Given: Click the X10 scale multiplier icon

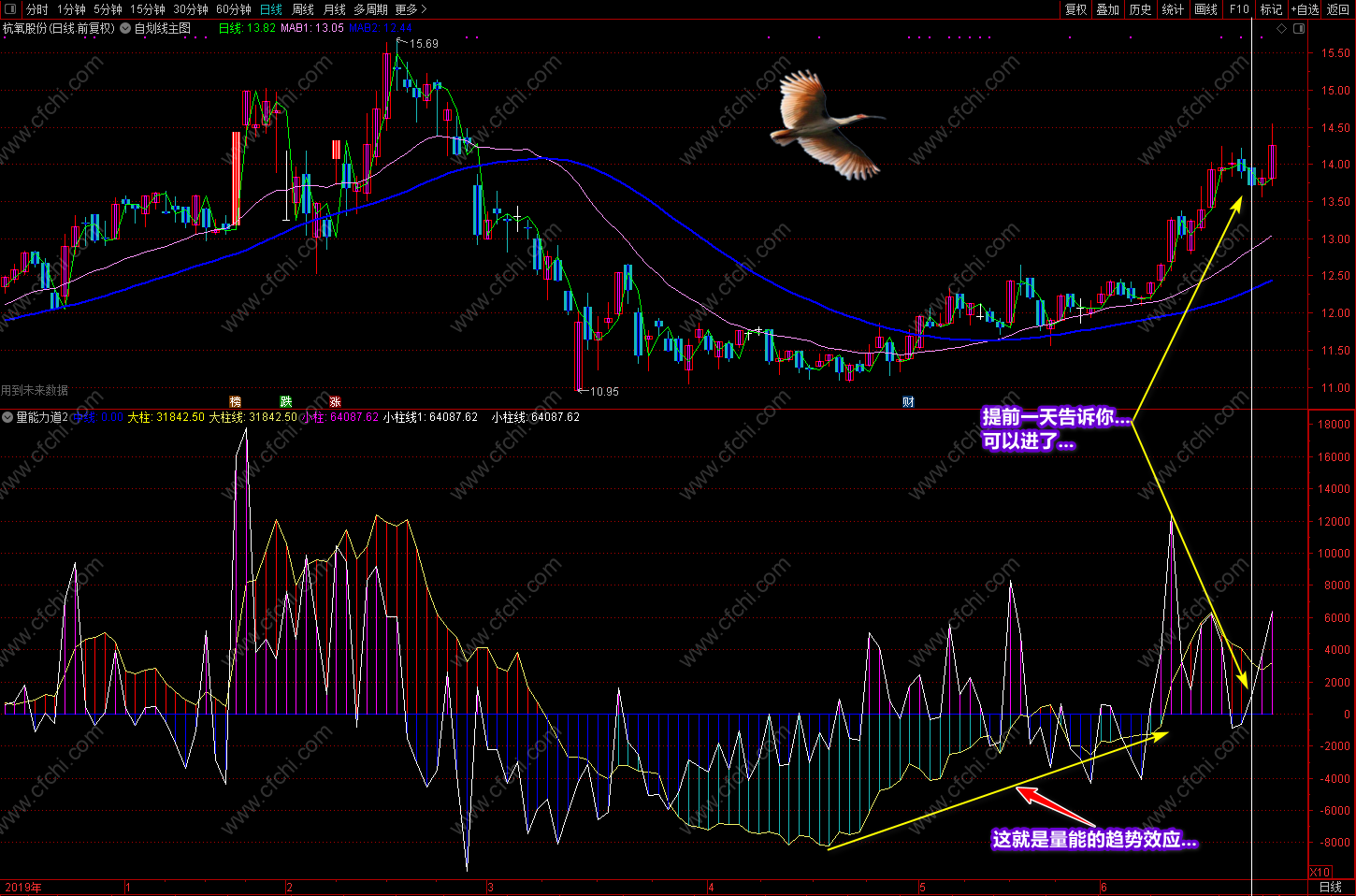Looking at the screenshot, I should [1320, 872].
